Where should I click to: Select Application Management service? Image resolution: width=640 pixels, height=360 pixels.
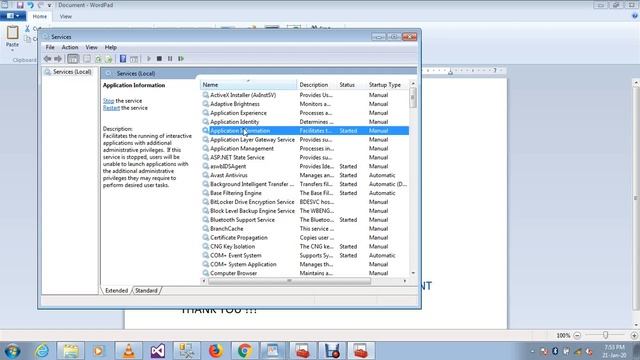point(305,149)
